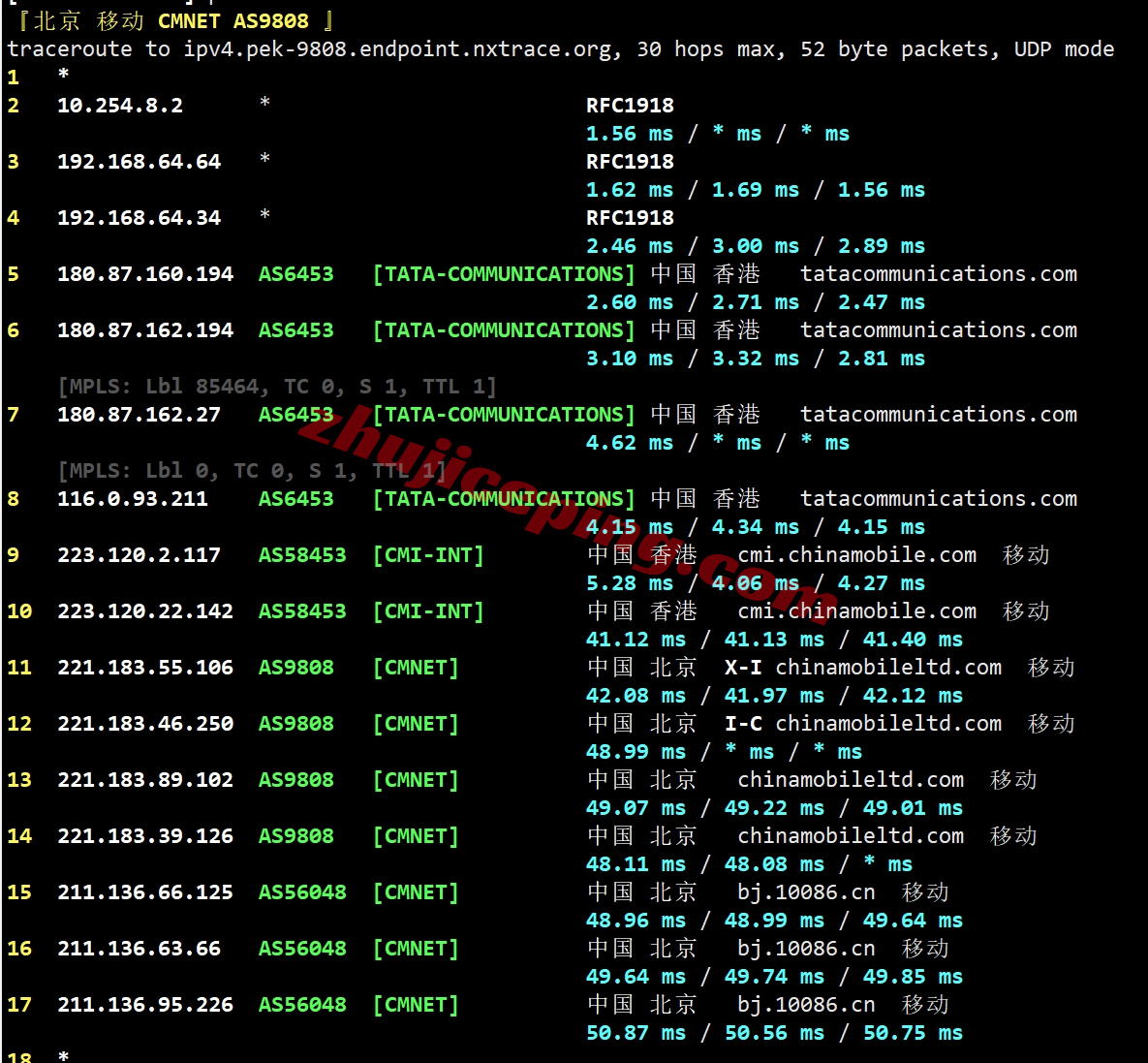Click tatacommunications.com on hop 5
The image size is (1148, 1063).
click(x=938, y=274)
